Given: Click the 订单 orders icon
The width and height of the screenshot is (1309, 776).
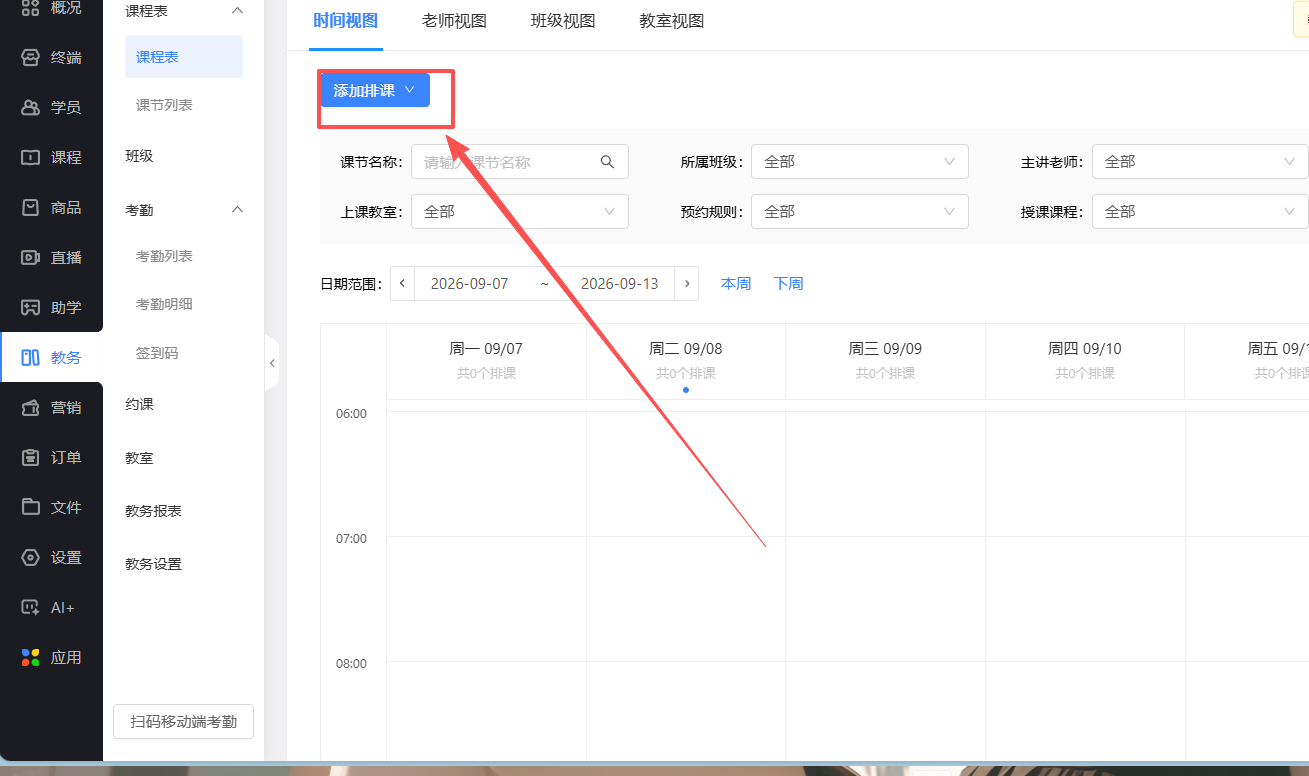Looking at the screenshot, I should point(31,457).
